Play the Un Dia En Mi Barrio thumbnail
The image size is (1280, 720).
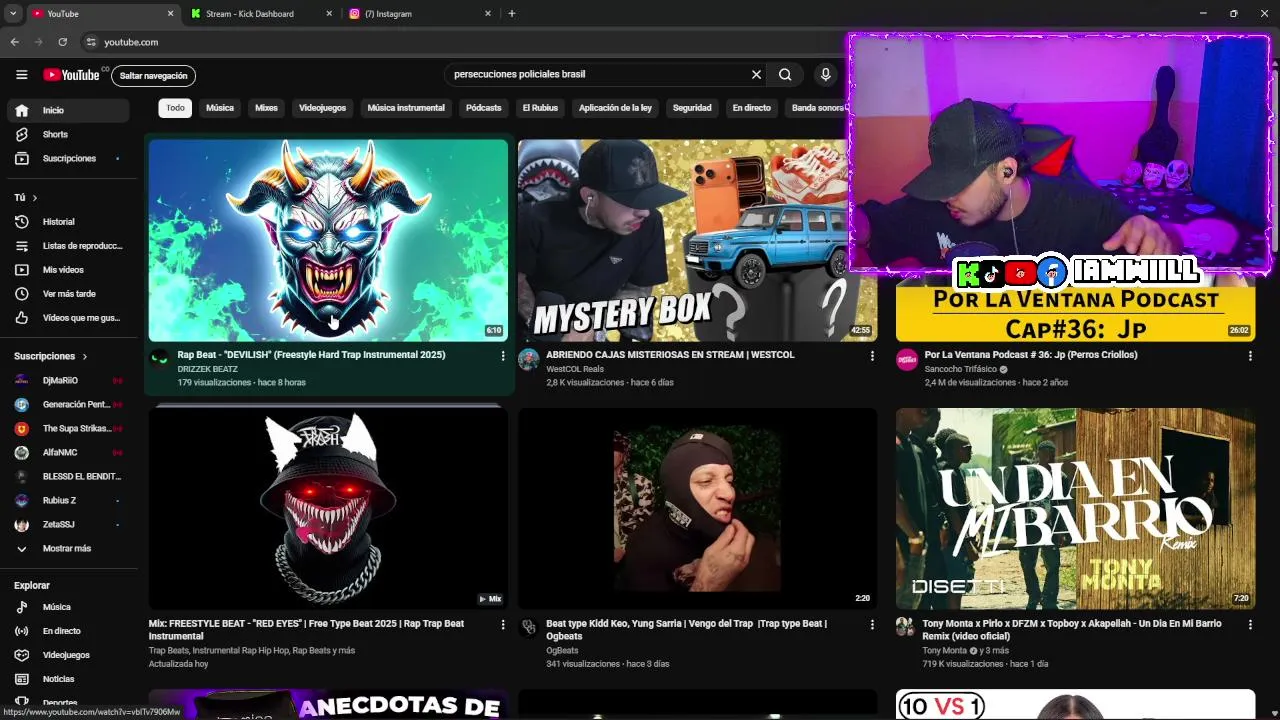[x=1075, y=508]
